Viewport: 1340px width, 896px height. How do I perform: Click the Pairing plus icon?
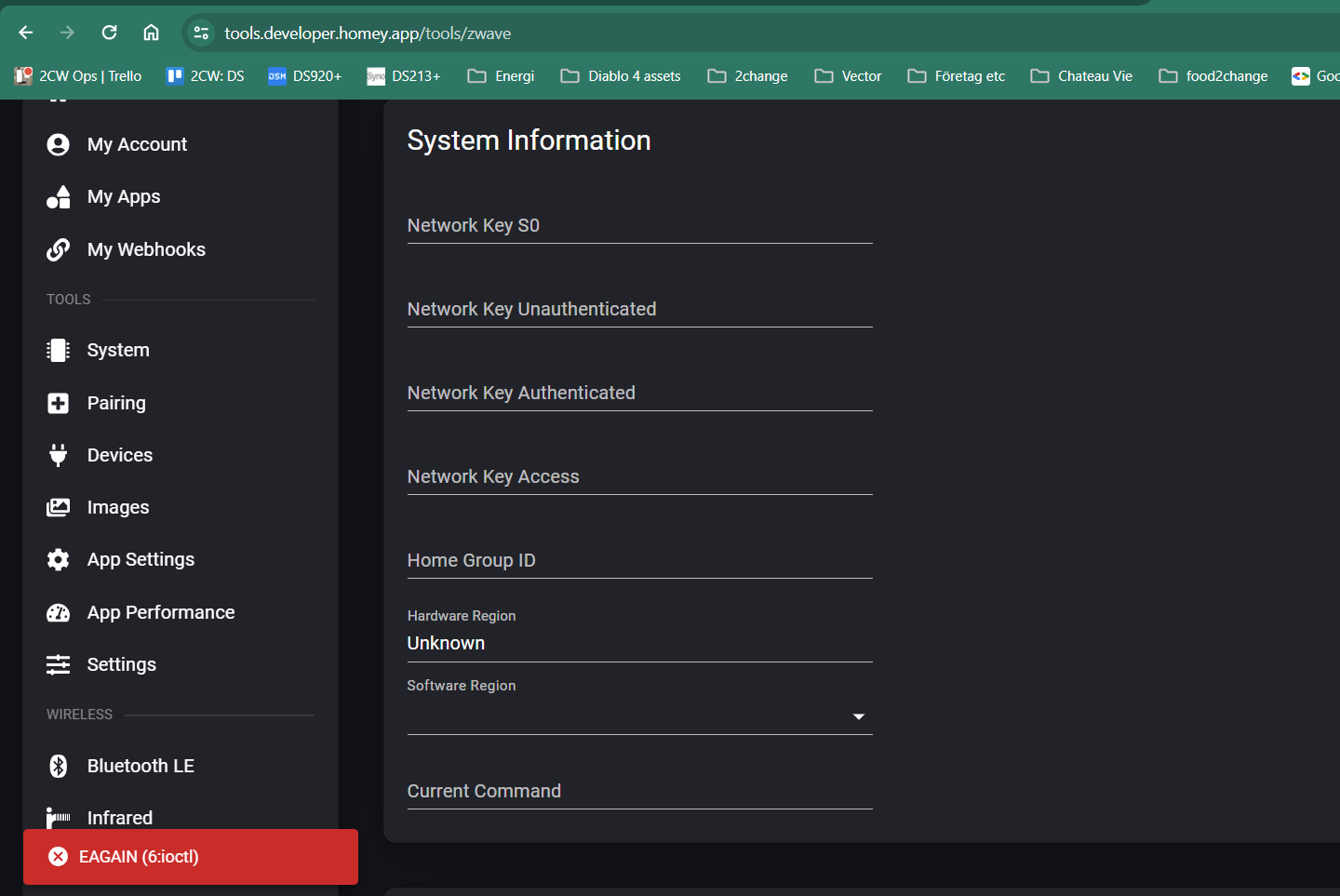point(58,403)
